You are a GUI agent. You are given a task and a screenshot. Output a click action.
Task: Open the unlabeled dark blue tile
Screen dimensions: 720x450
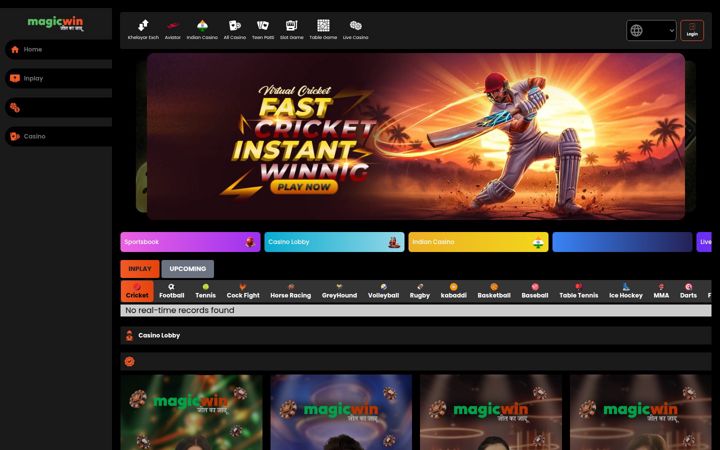[622, 242]
